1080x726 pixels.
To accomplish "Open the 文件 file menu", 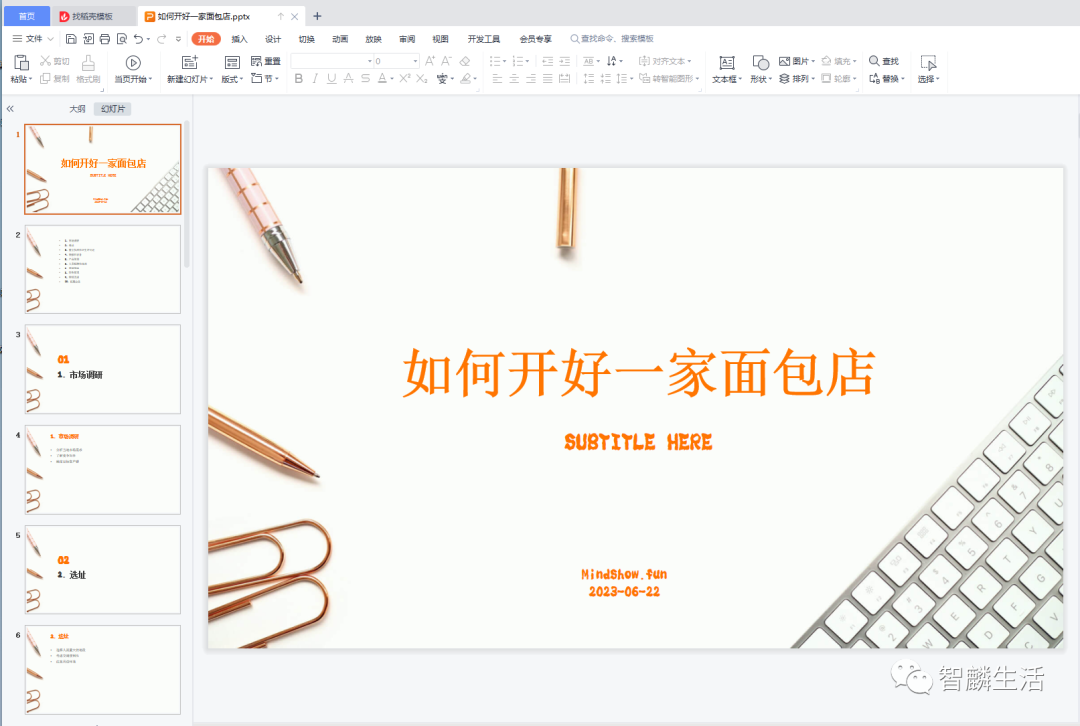I will click(34, 39).
